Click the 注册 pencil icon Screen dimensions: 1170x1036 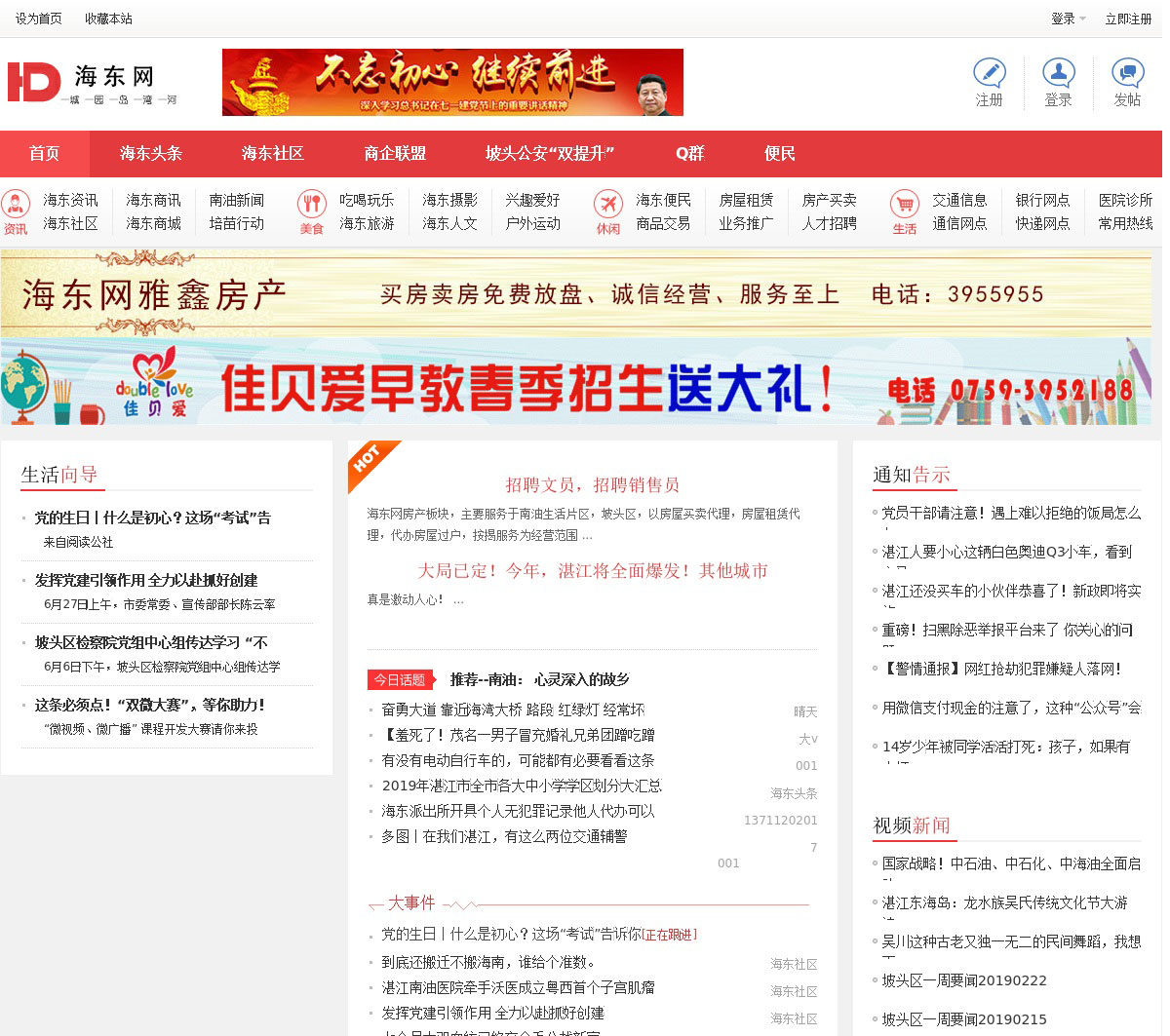click(989, 73)
